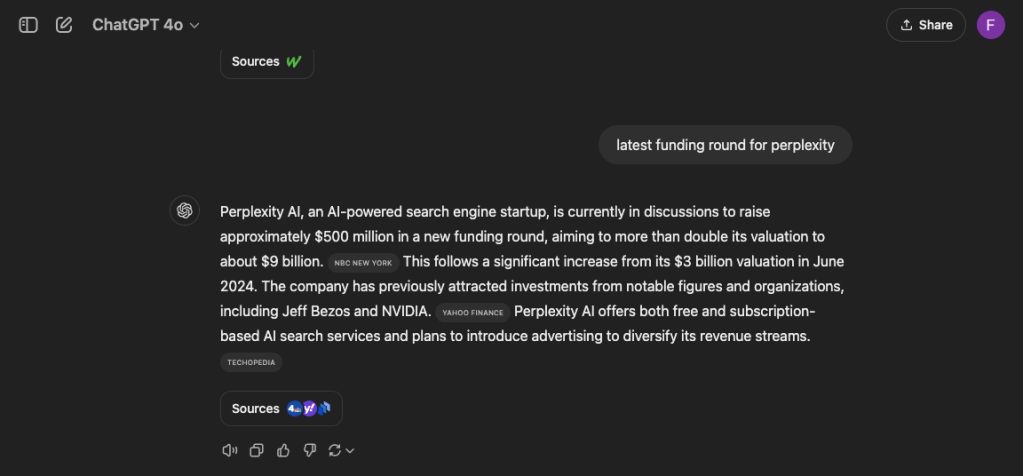Open the Yahoo Finance citation
The width and height of the screenshot is (1023, 476).
click(x=472, y=312)
